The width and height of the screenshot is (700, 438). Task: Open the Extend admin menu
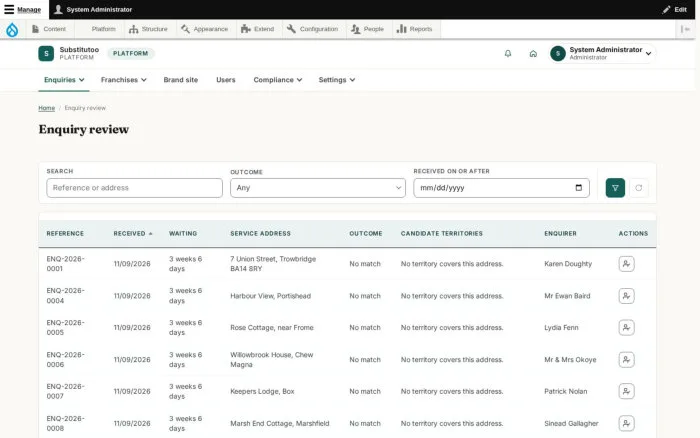click(258, 29)
